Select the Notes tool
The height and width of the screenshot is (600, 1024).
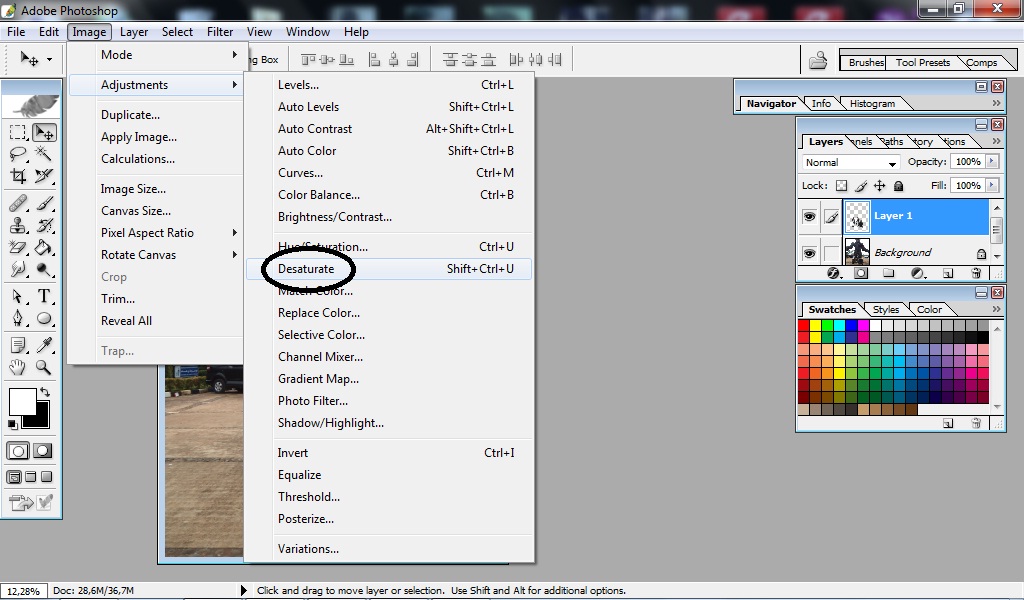click(x=18, y=345)
